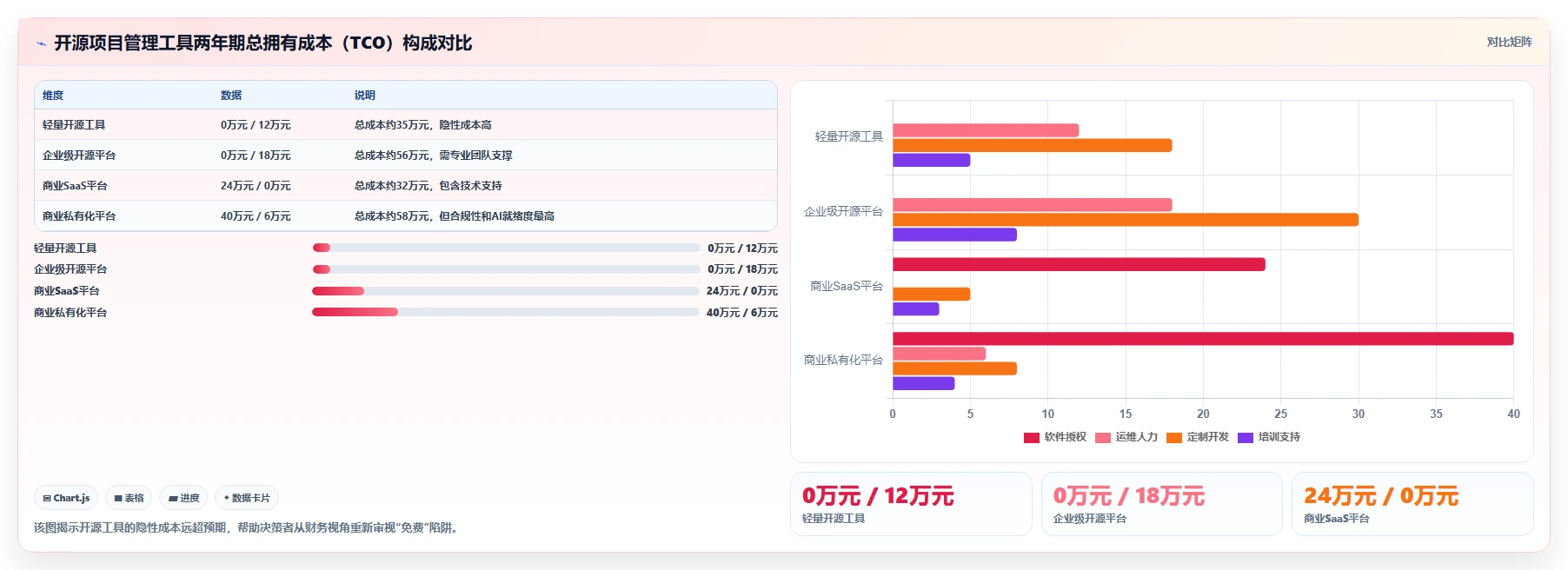Image resolution: width=1568 pixels, height=570 pixels.
Task: Toggle the 定制开发 legend swatch
Action: tap(1174, 437)
